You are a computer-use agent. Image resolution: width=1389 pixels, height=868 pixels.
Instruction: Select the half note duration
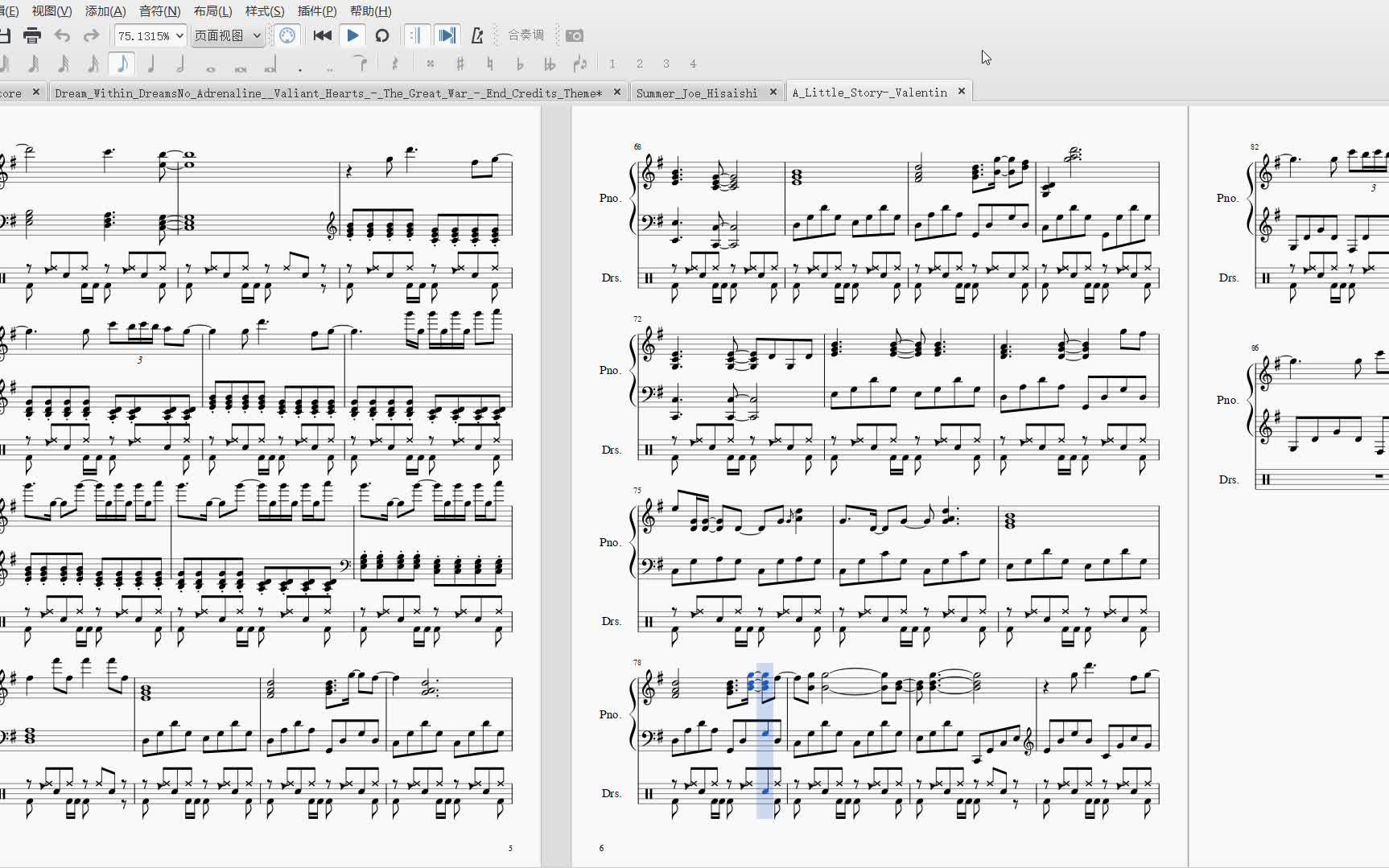click(181, 64)
